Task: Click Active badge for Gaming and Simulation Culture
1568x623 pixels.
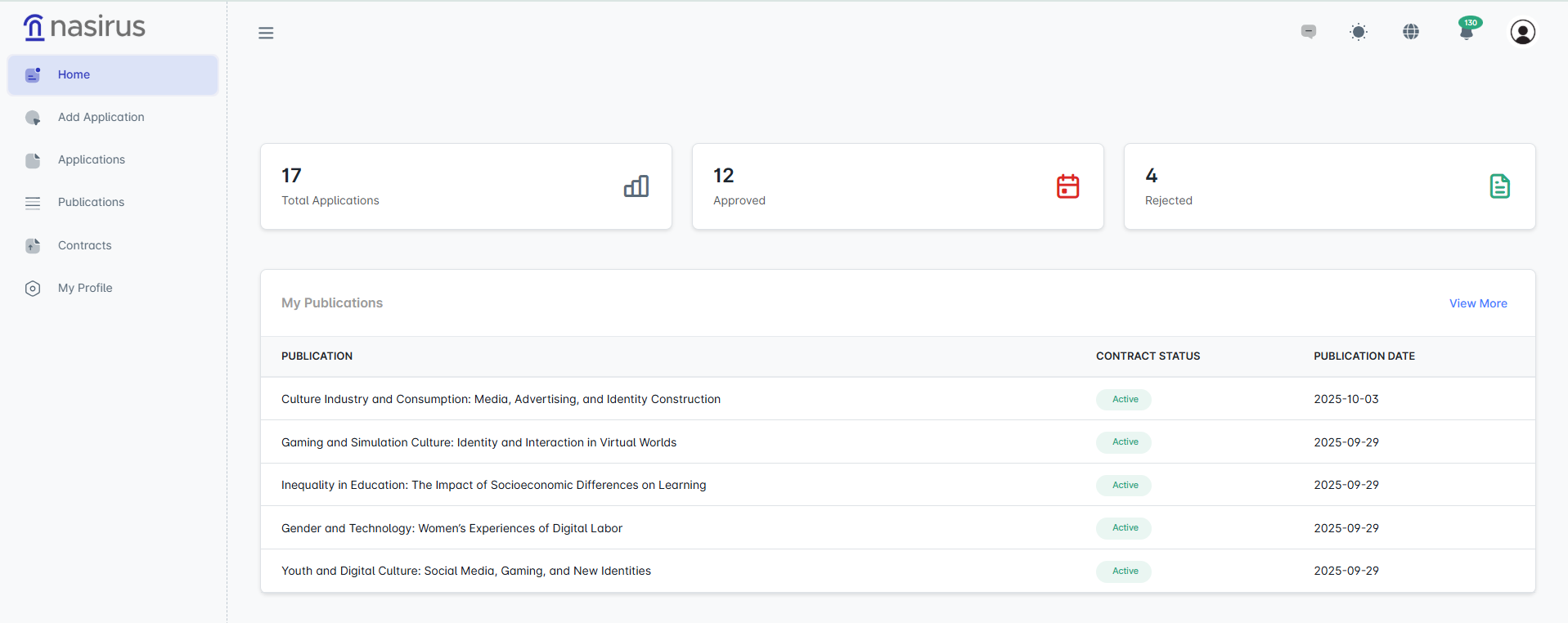Action: tap(1124, 442)
